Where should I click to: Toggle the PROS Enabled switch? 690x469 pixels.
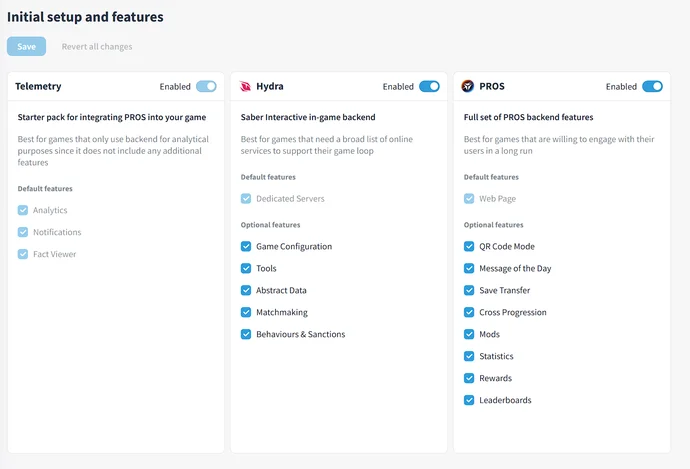pos(653,86)
